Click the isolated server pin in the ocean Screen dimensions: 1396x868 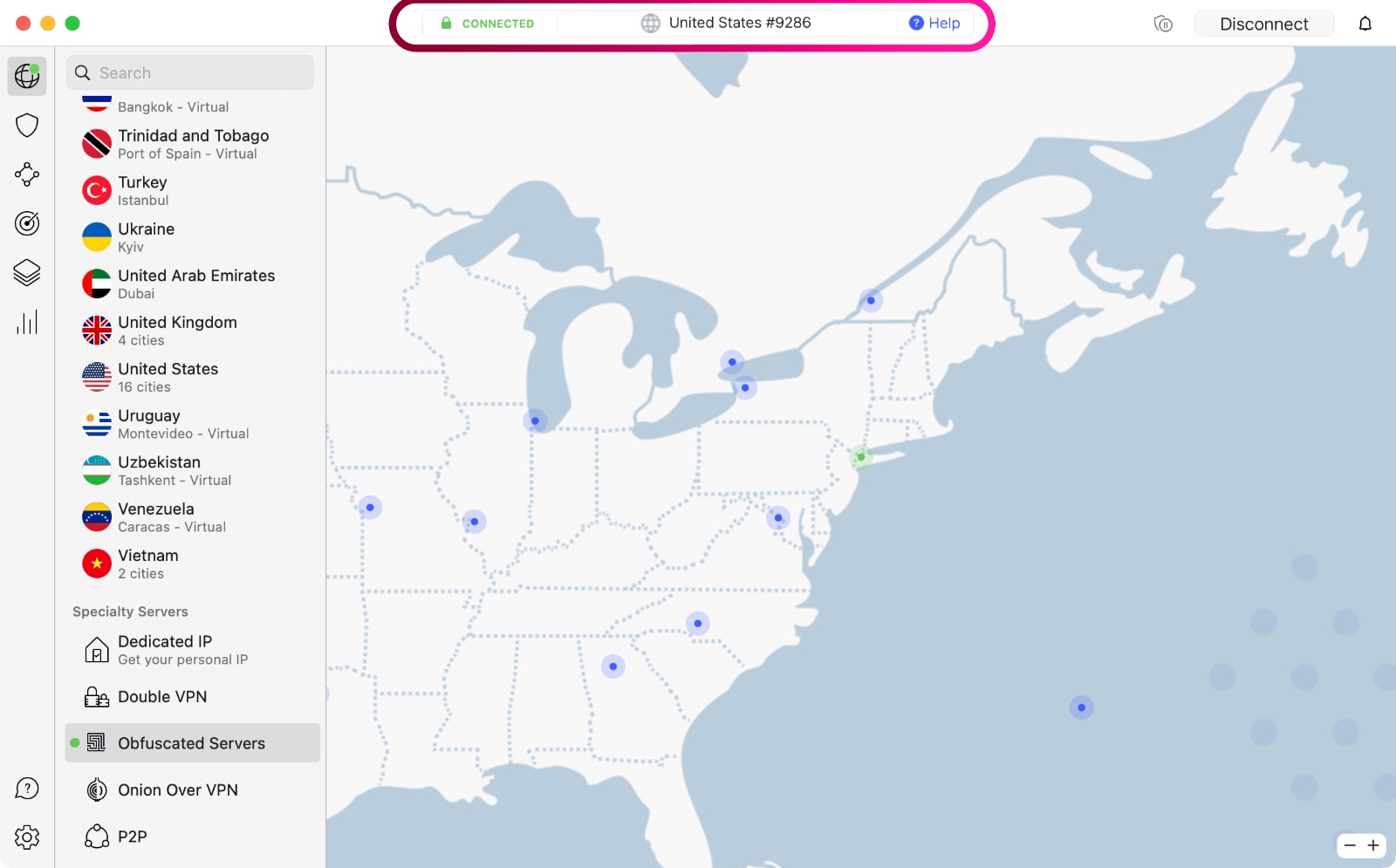point(1081,707)
